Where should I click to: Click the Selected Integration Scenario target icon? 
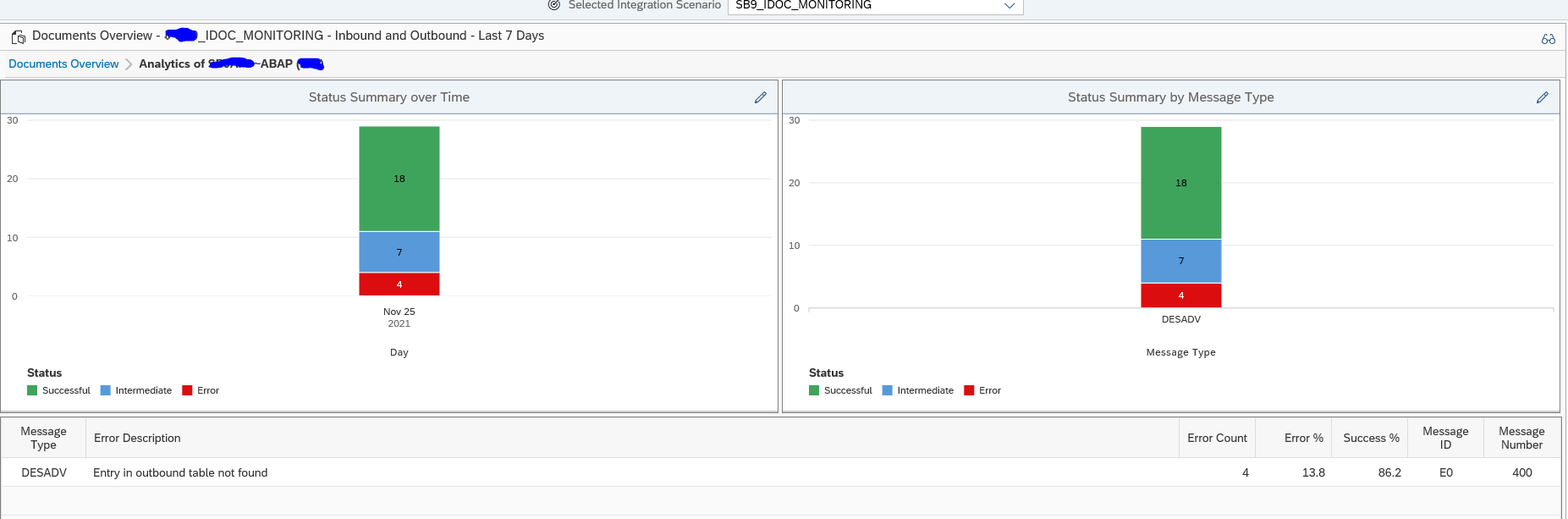point(554,5)
